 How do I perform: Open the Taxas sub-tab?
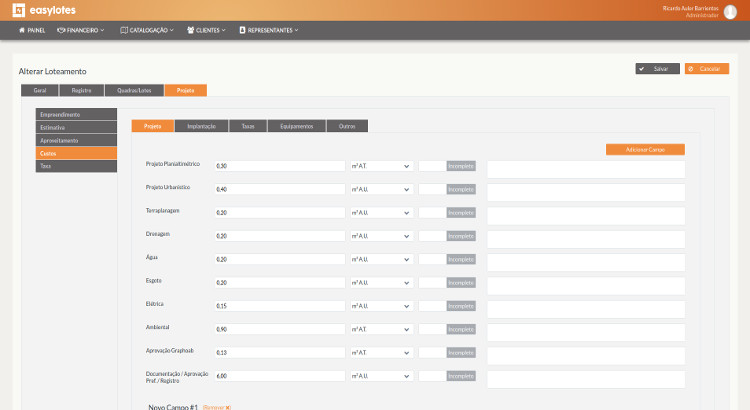click(x=248, y=126)
